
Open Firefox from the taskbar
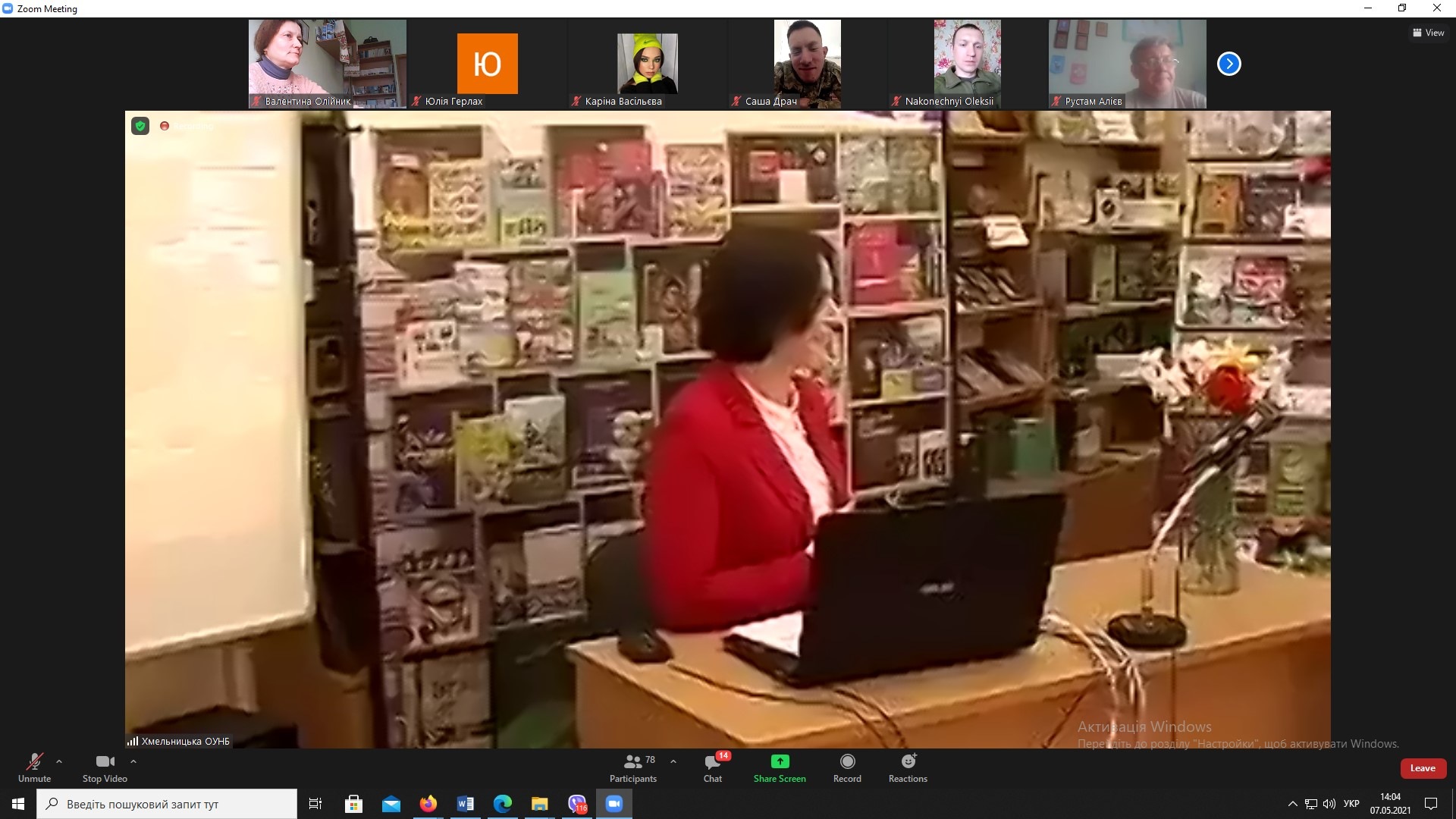(428, 804)
